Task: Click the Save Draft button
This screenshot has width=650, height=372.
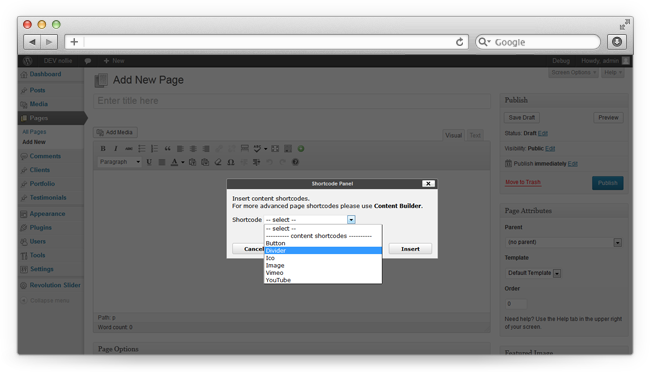Action: coord(521,117)
